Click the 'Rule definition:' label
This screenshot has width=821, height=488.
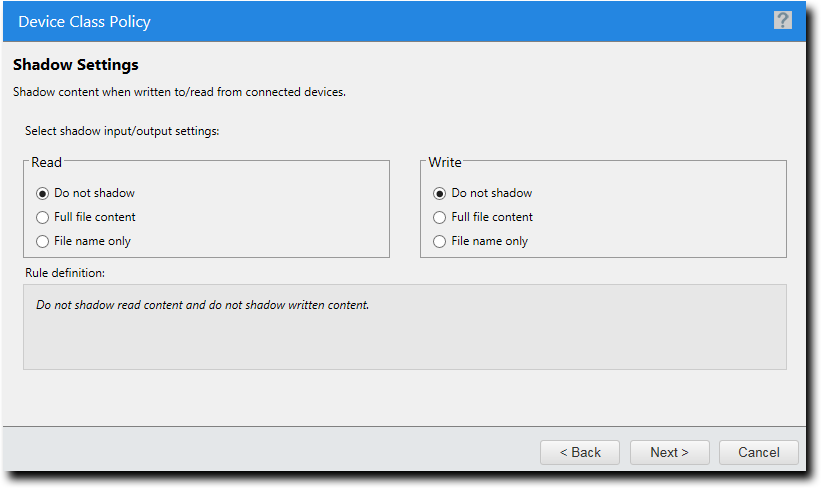[x=64, y=272]
